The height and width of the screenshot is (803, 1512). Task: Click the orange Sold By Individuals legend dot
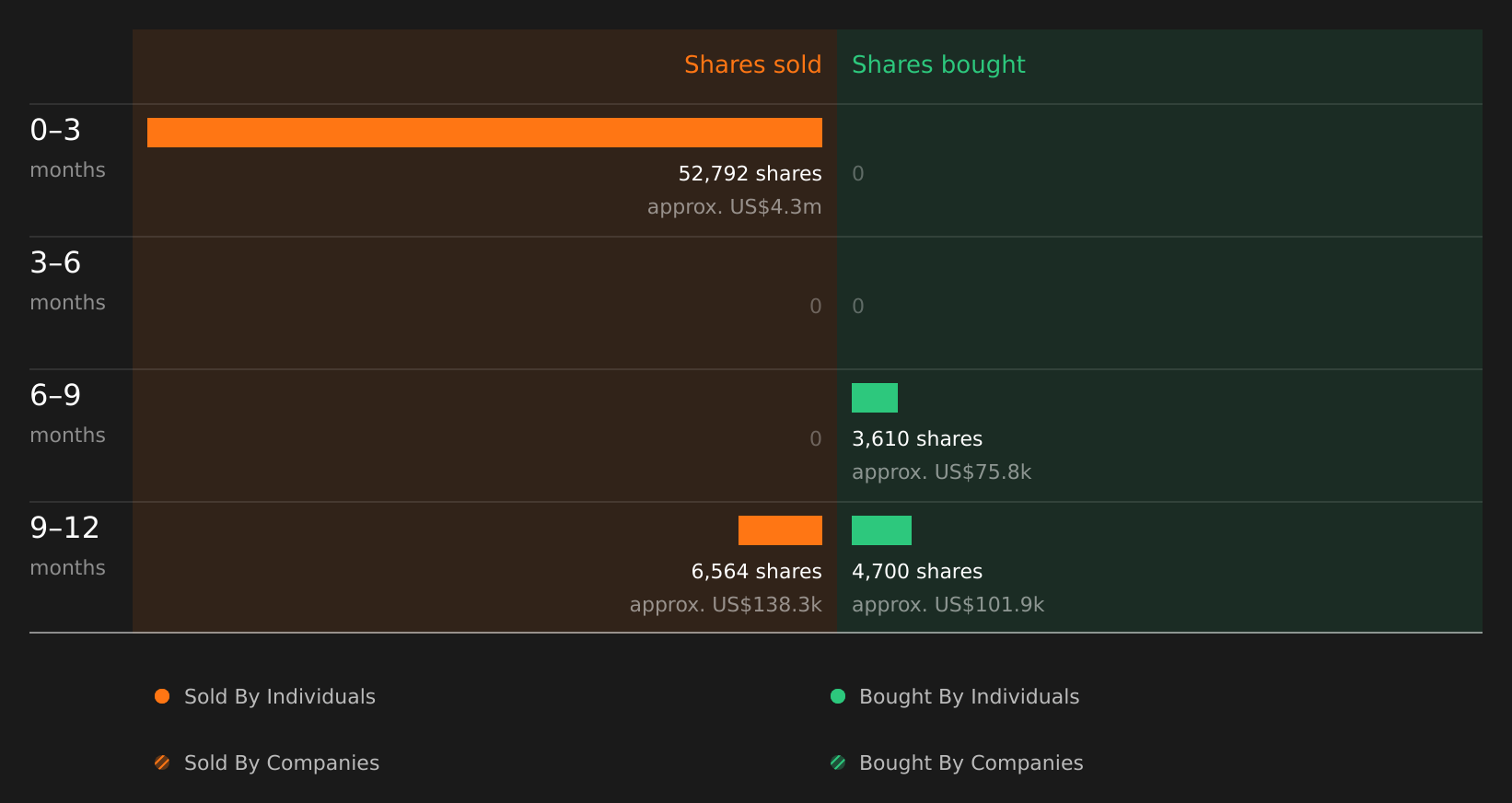(x=162, y=696)
